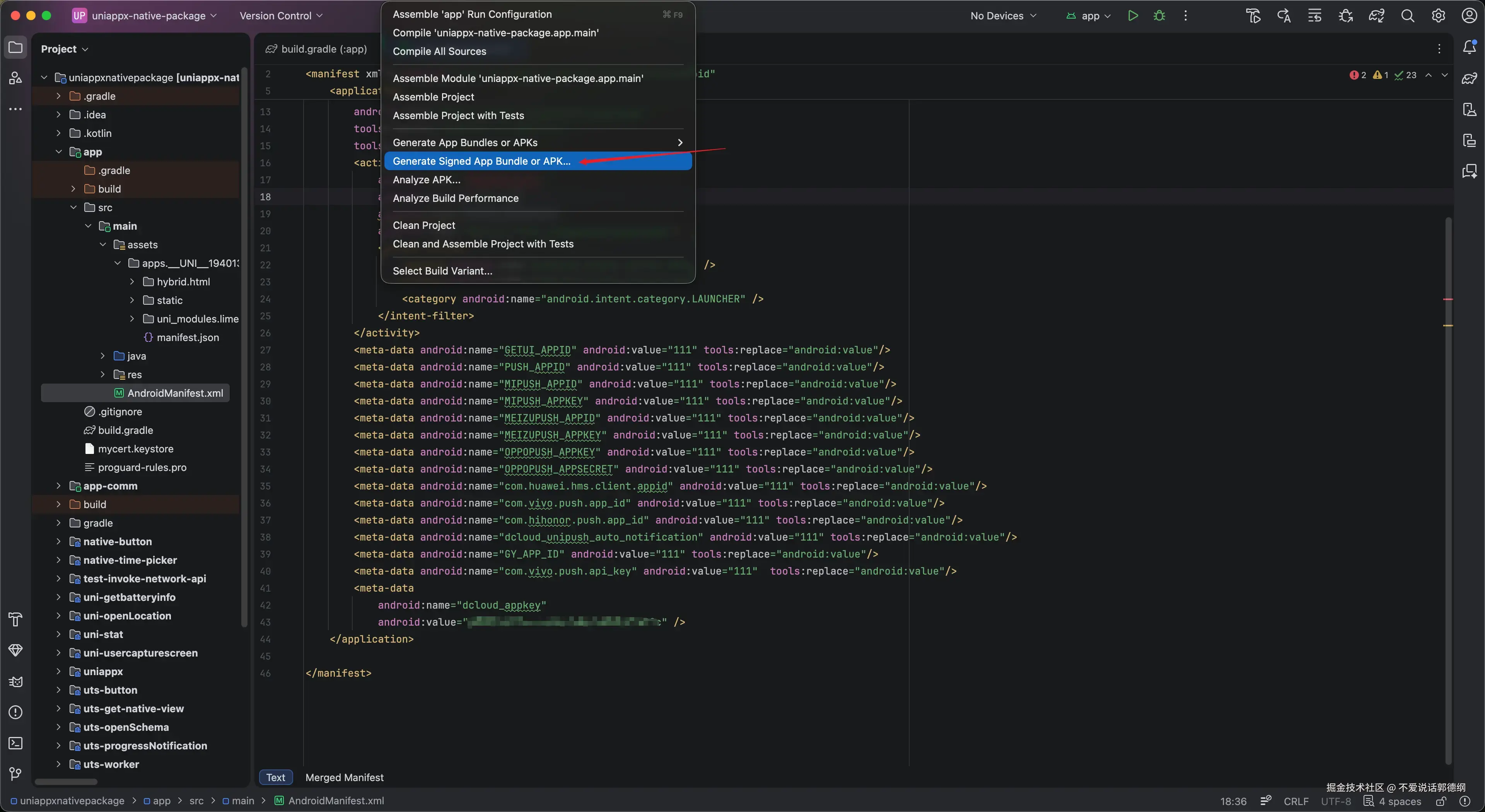Screen dimensions: 1485x812
Task: Toggle read-only lock icon in status bar
Action: point(1441,801)
